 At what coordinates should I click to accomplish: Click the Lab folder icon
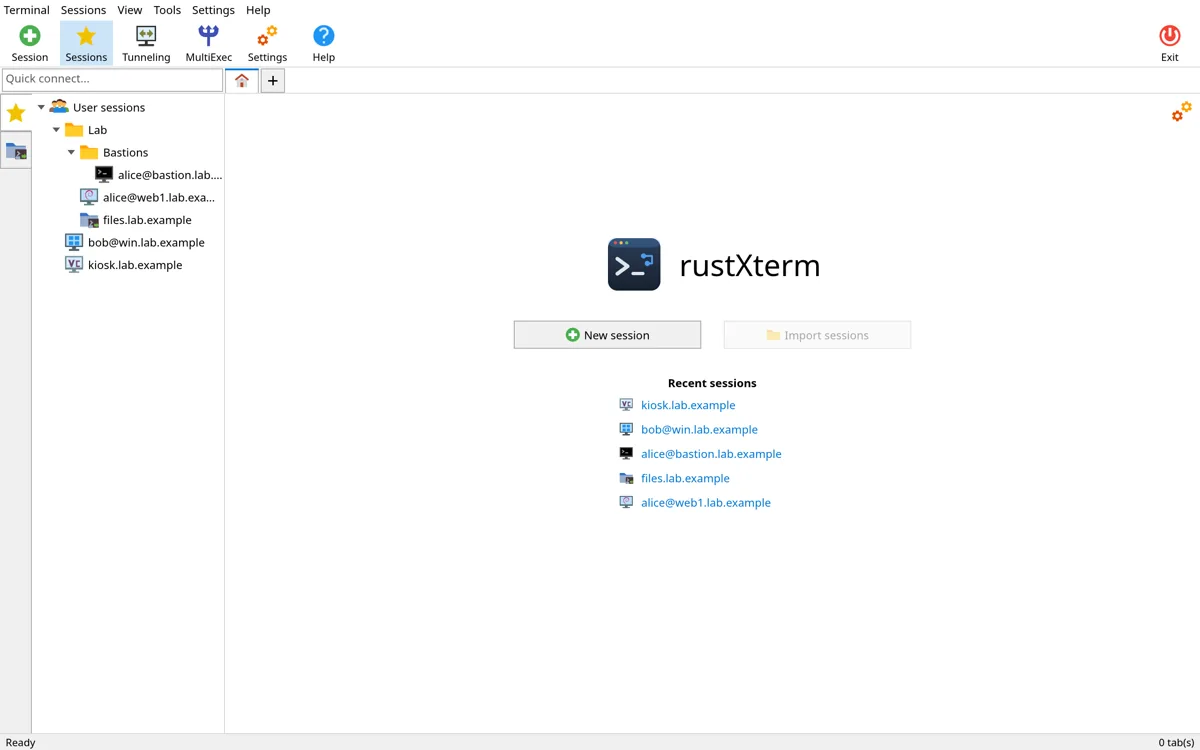point(74,130)
